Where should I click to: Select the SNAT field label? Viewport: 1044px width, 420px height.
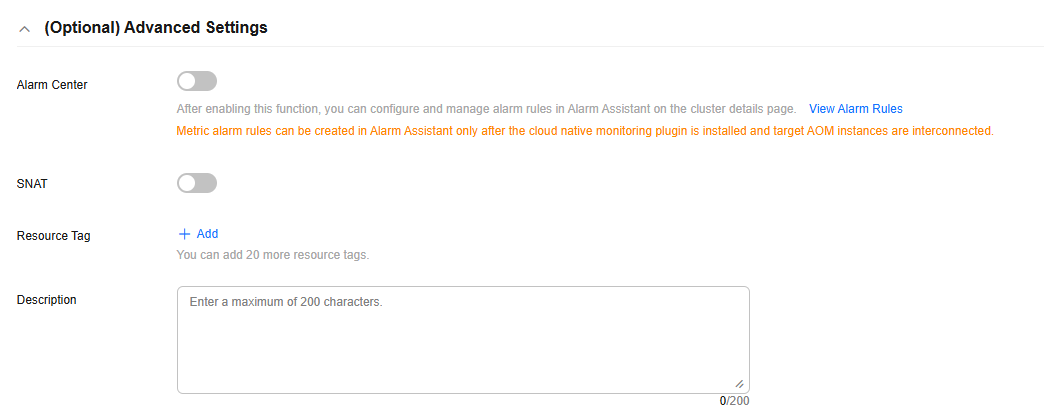(32, 184)
